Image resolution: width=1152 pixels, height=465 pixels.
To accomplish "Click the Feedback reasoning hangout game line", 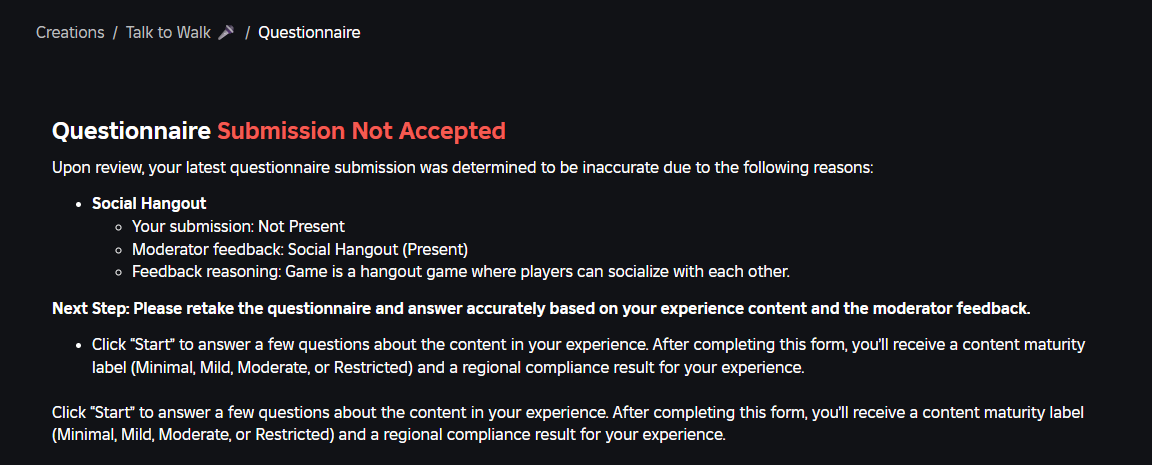I will [x=461, y=272].
